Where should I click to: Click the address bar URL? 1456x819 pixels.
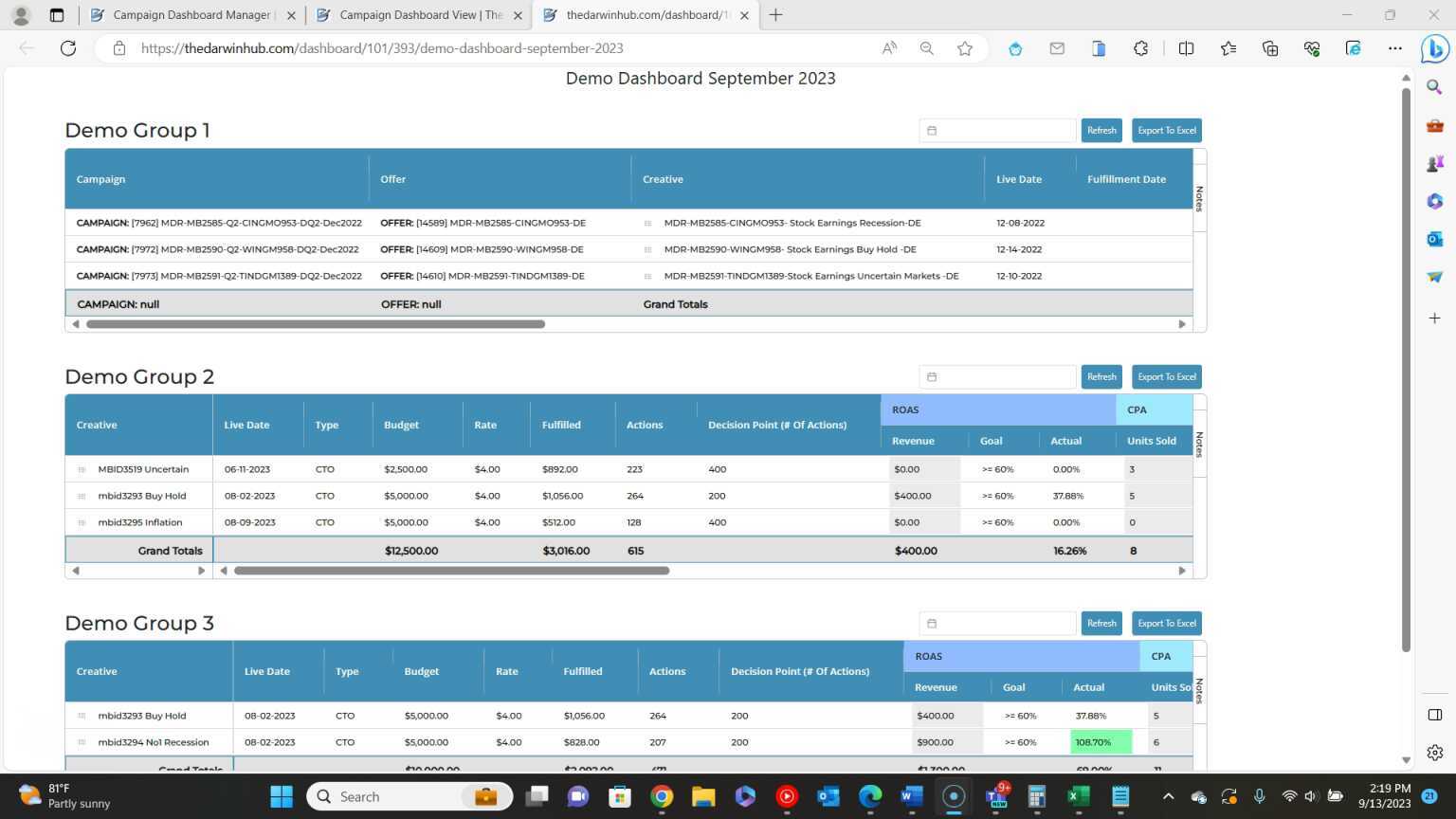(x=382, y=48)
